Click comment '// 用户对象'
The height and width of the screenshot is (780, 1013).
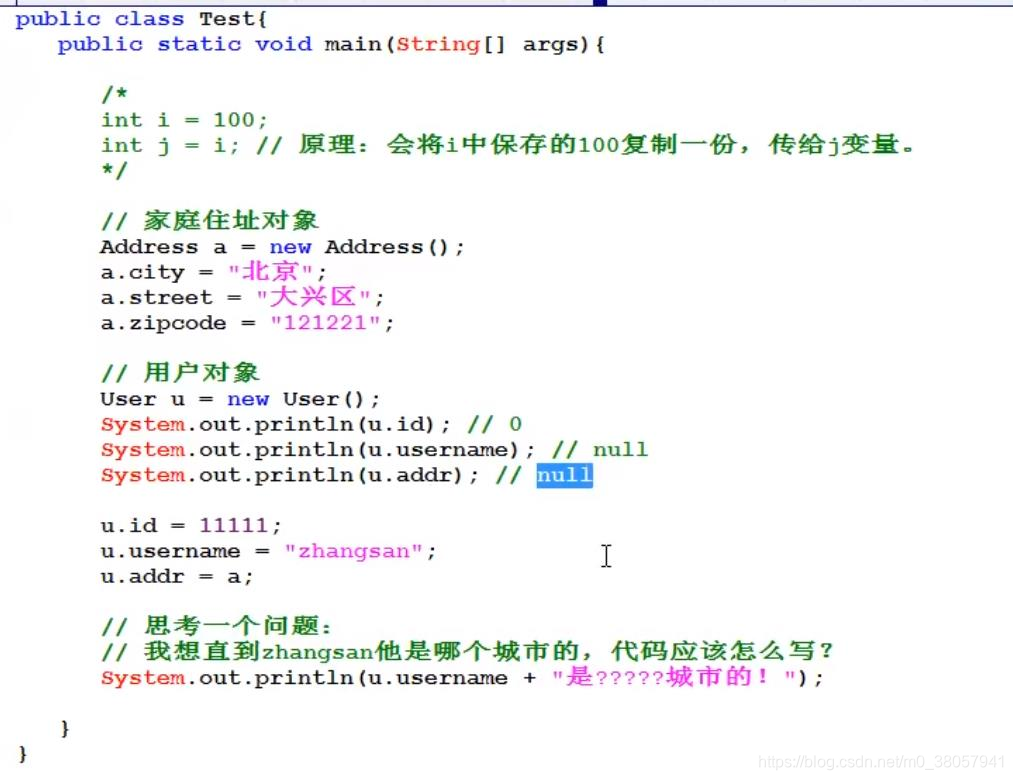point(180,373)
